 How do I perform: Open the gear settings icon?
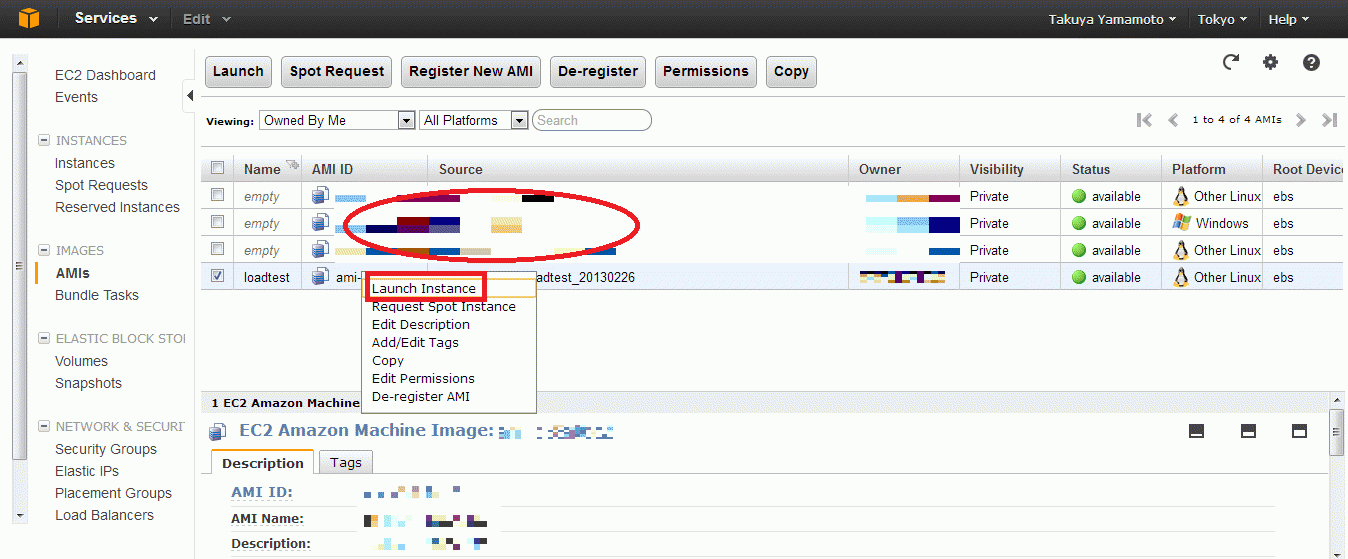pyautogui.click(x=1270, y=62)
